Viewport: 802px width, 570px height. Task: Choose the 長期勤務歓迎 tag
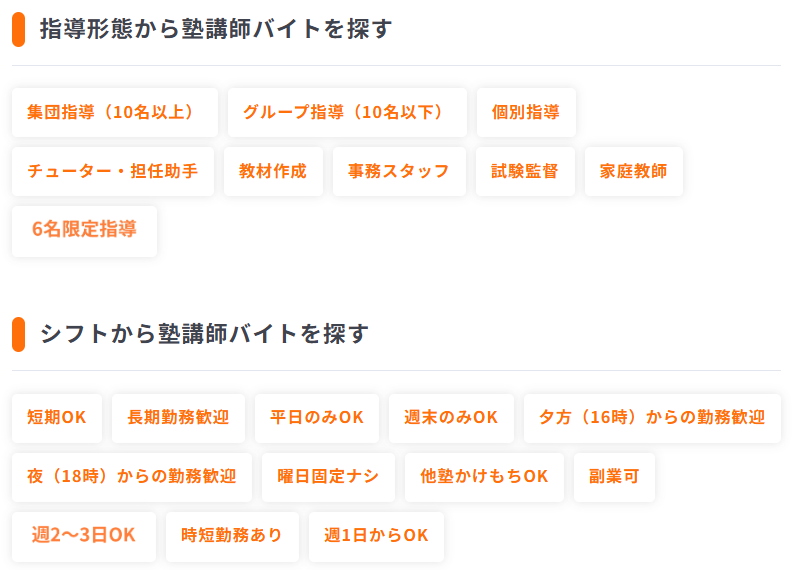pyautogui.click(x=178, y=417)
